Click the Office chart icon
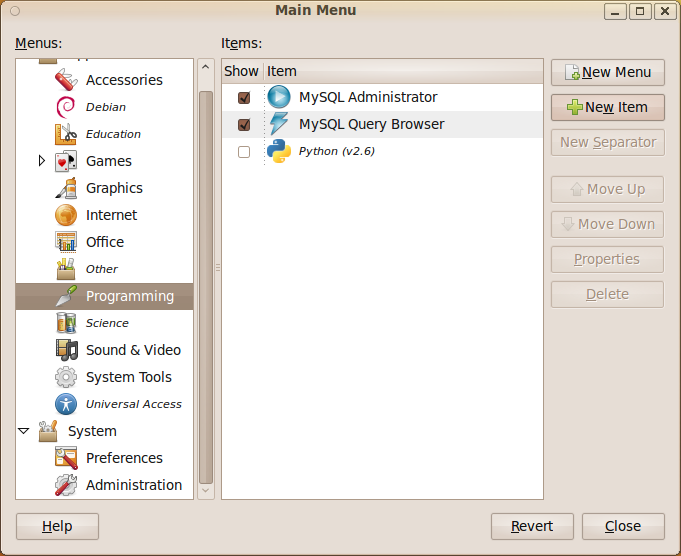Image resolution: width=681 pixels, height=556 pixels. [66, 242]
